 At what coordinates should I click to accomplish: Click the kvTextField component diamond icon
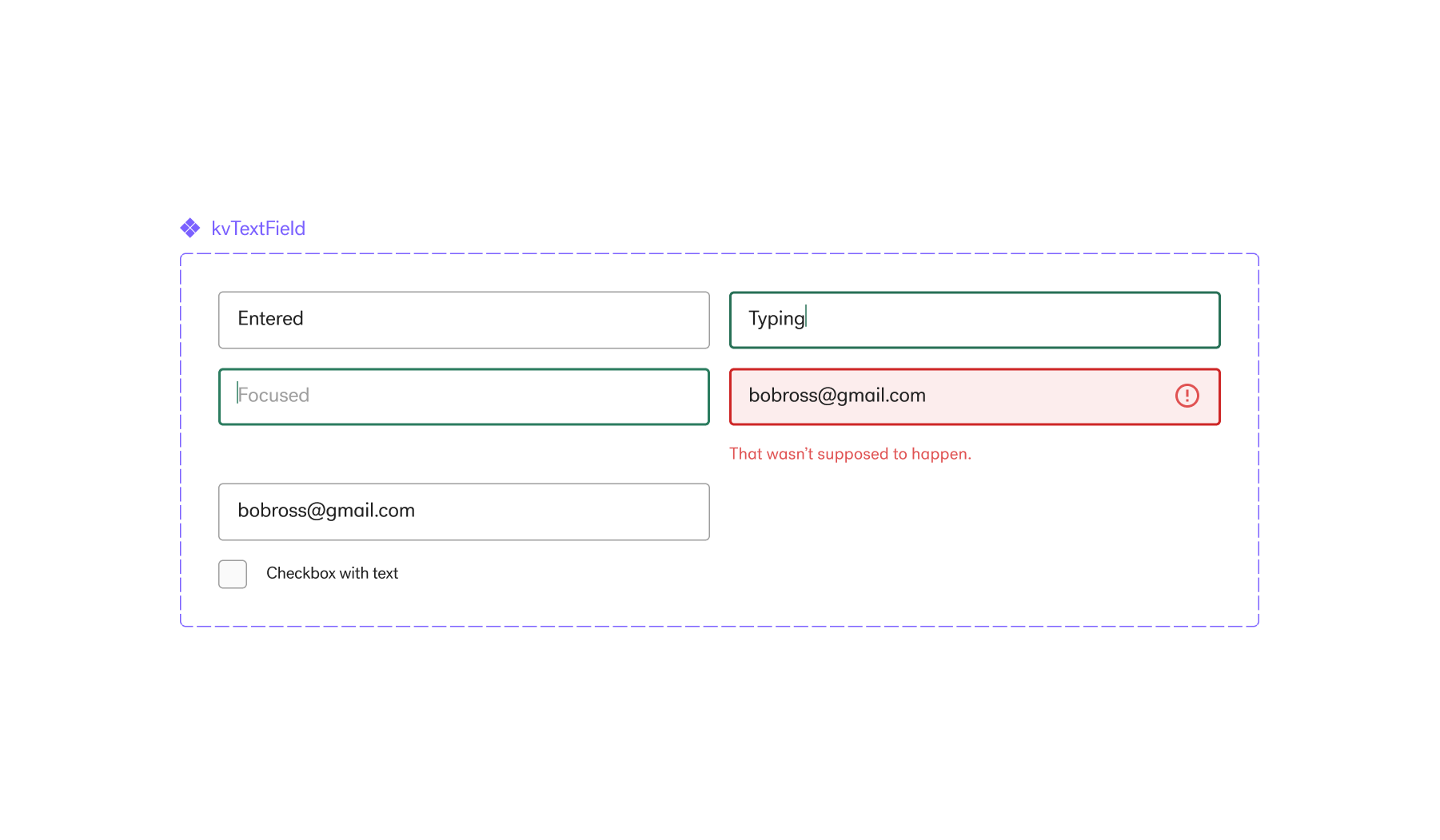190,229
